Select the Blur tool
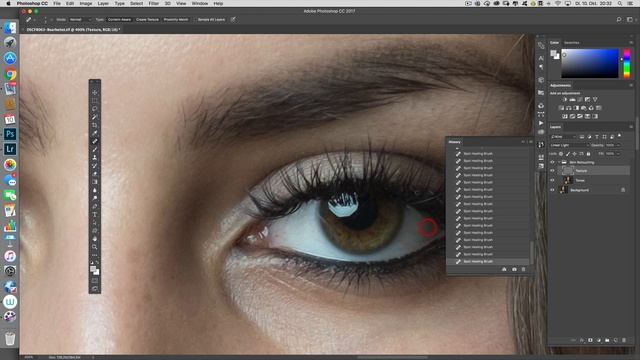The width and height of the screenshot is (640, 360). click(x=95, y=190)
